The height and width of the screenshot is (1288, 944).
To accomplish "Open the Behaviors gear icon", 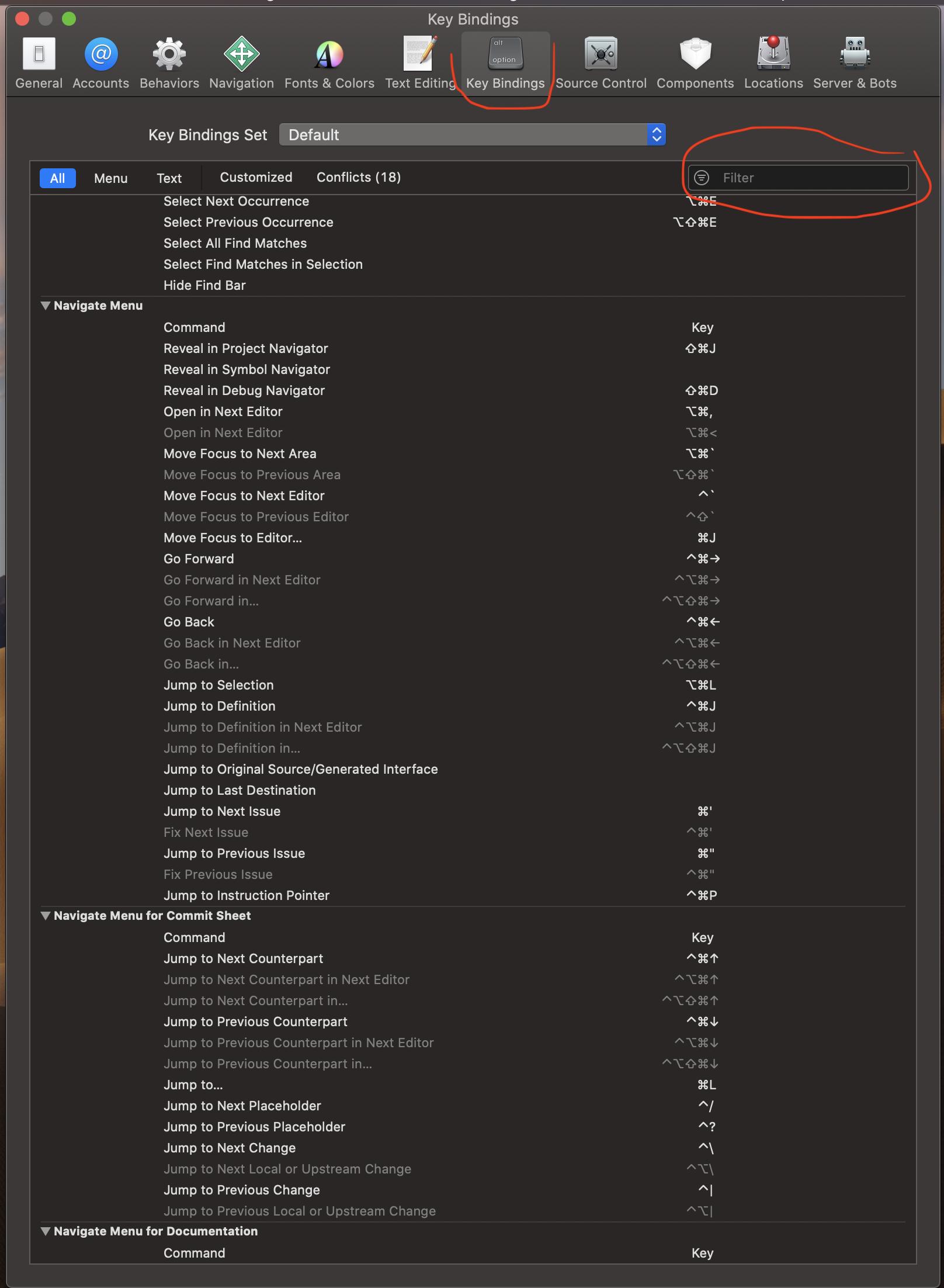I will click(x=169, y=54).
